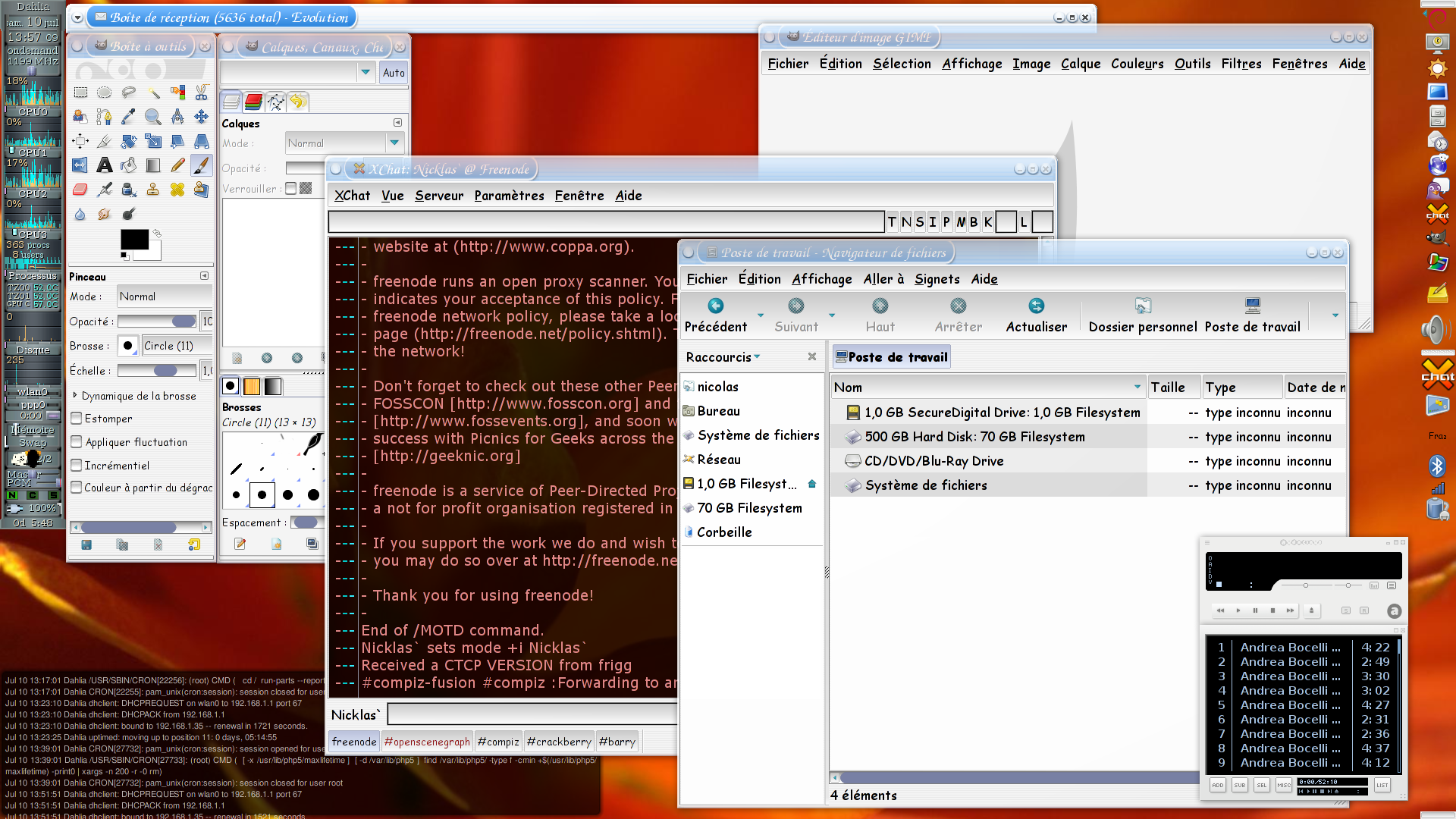Choose the Eraser tool in toolbox
The image size is (1456, 819).
pyautogui.click(x=80, y=190)
